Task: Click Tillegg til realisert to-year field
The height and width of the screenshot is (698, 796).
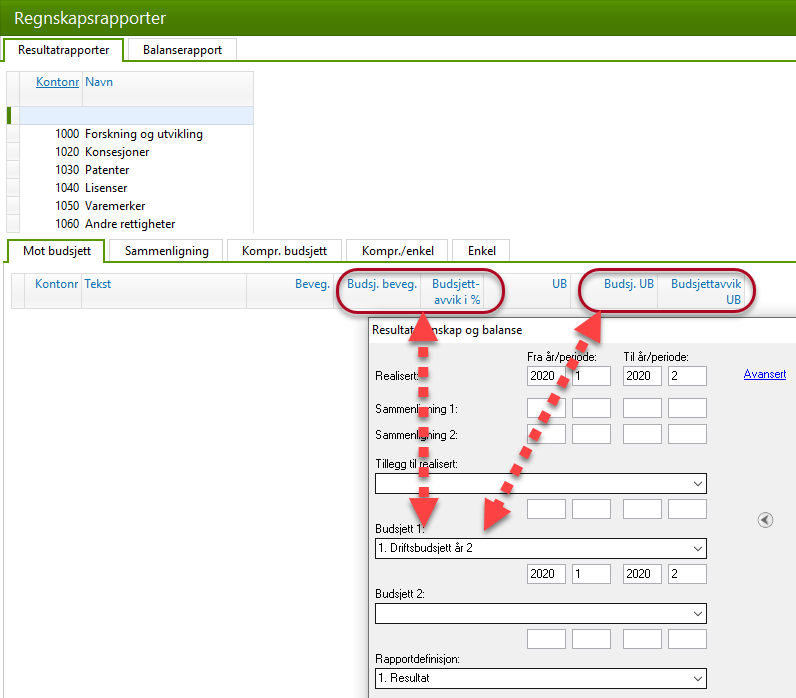Action: pyautogui.click(x=642, y=509)
